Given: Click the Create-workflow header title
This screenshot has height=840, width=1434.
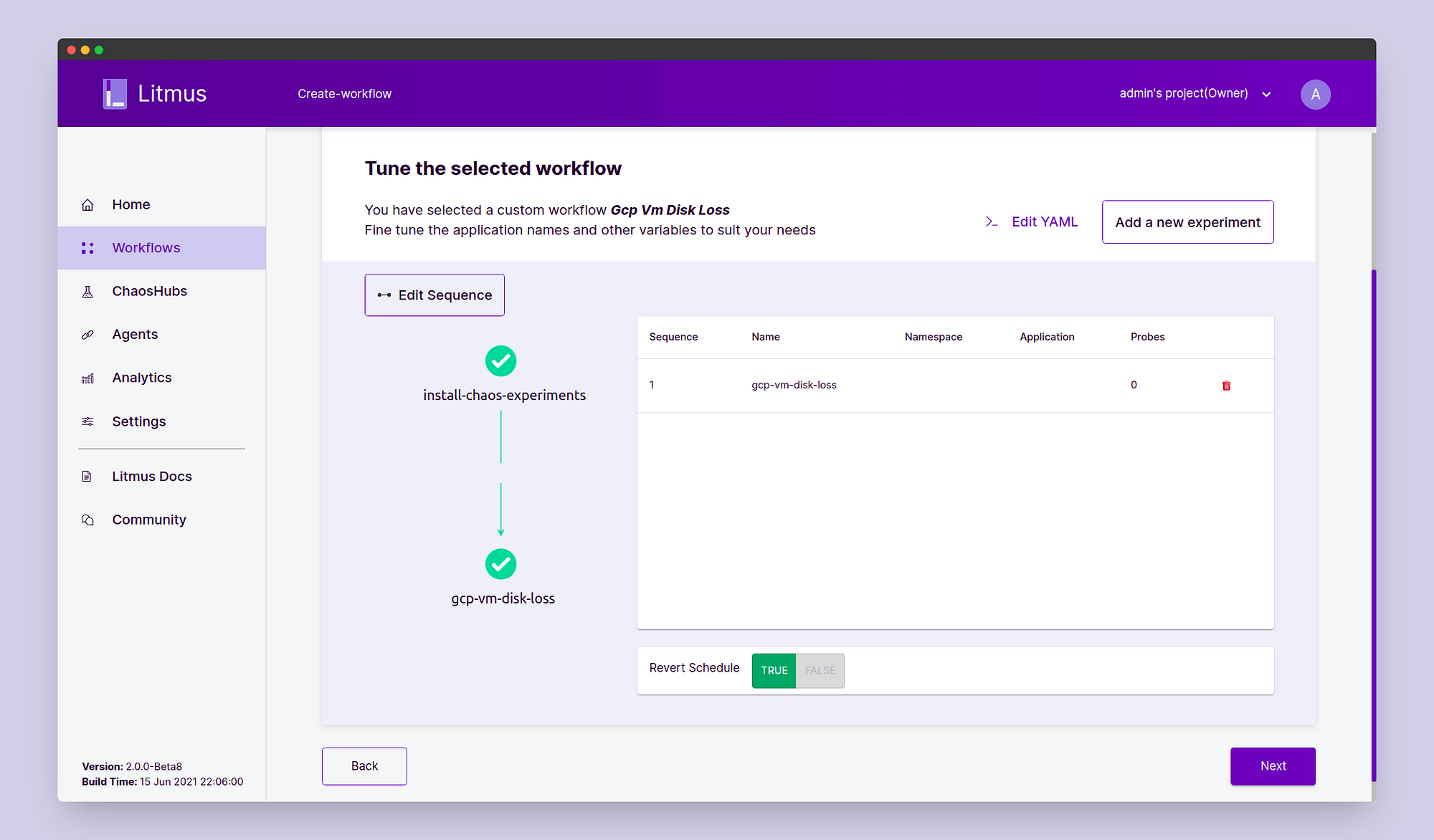Looking at the screenshot, I should pyautogui.click(x=345, y=94).
